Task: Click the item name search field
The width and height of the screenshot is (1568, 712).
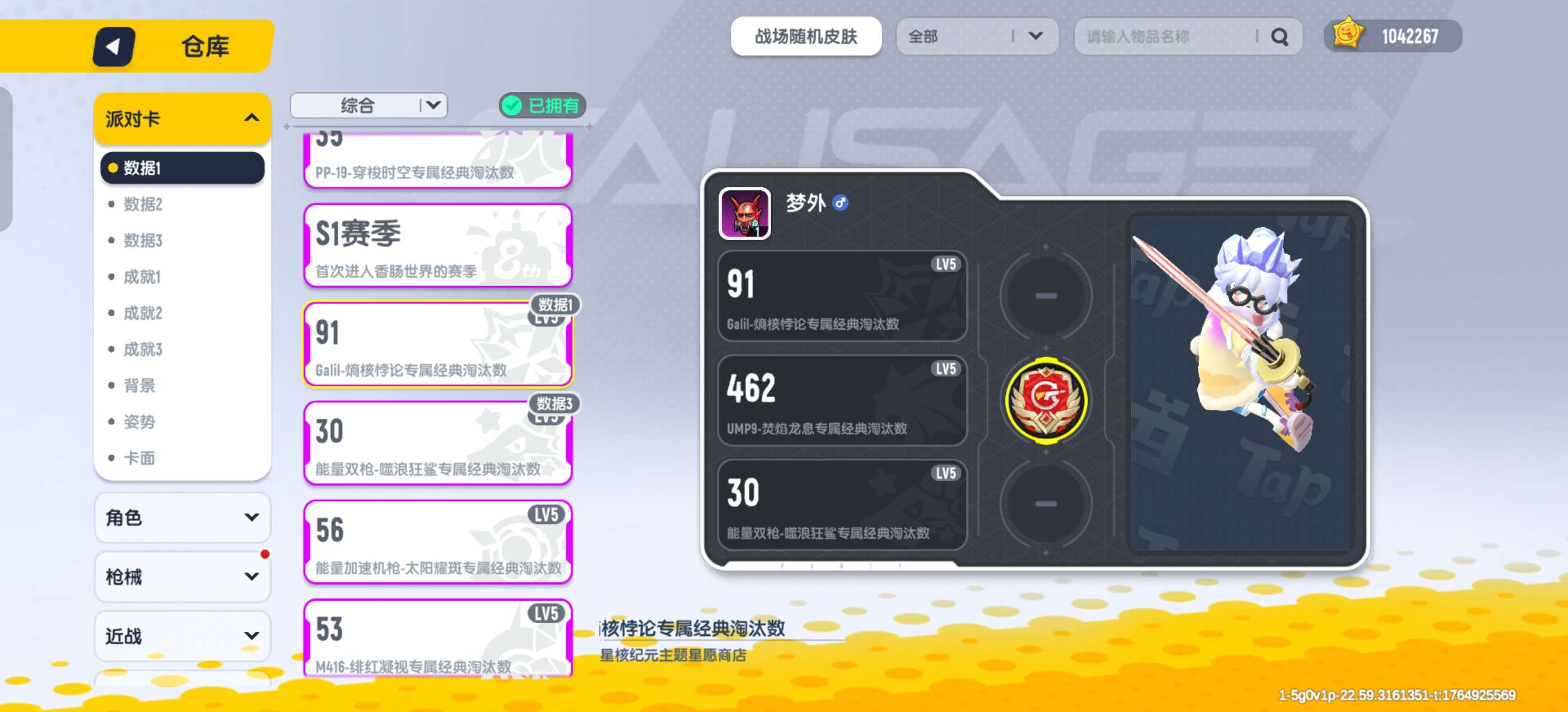Action: [1169, 37]
